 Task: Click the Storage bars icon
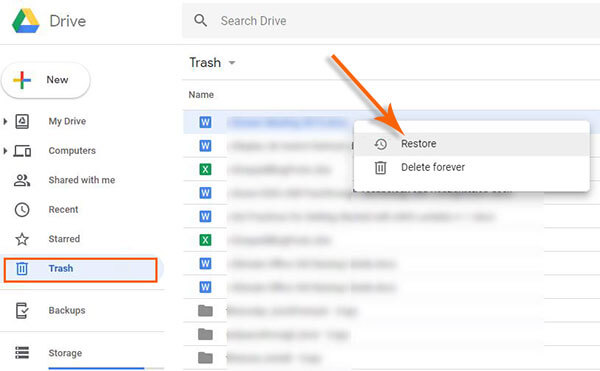click(x=22, y=353)
